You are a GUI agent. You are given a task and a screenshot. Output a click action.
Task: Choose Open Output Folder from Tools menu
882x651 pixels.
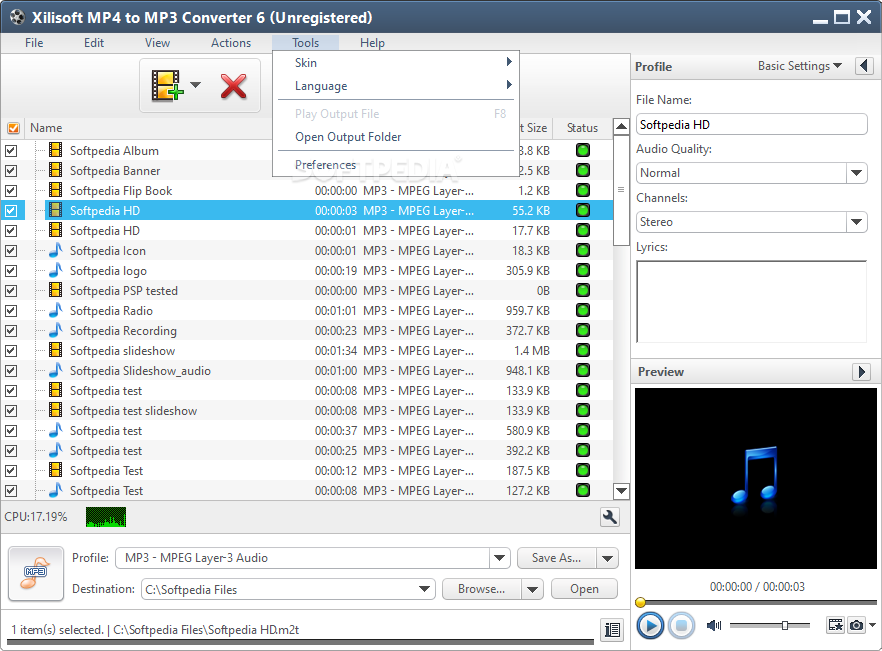[x=396, y=137]
